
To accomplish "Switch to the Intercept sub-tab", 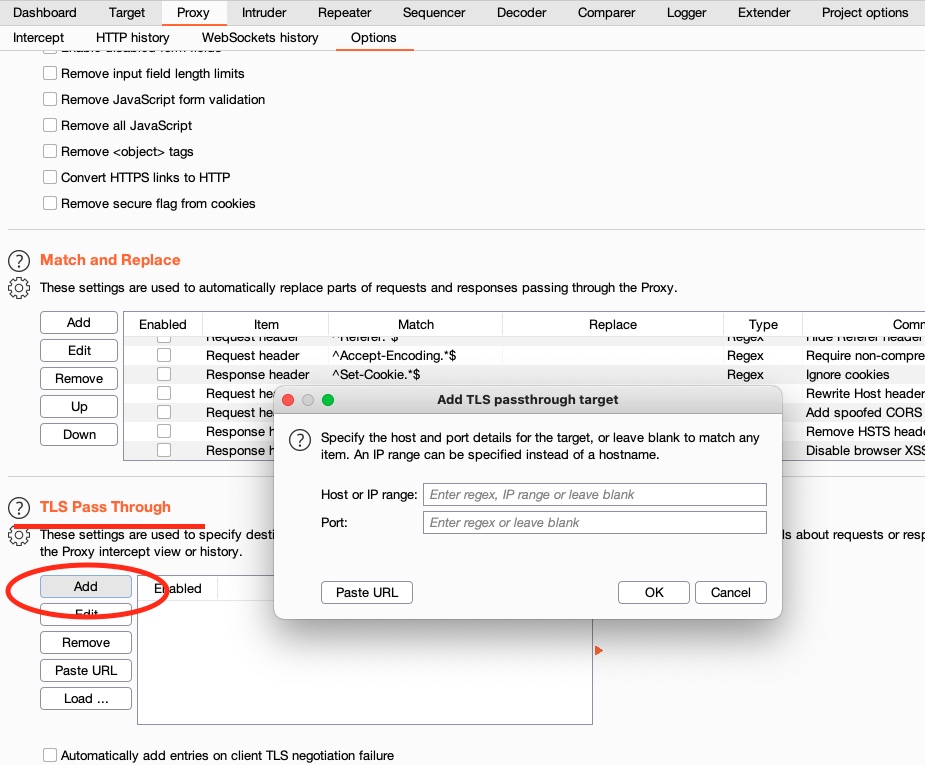I will [38, 38].
